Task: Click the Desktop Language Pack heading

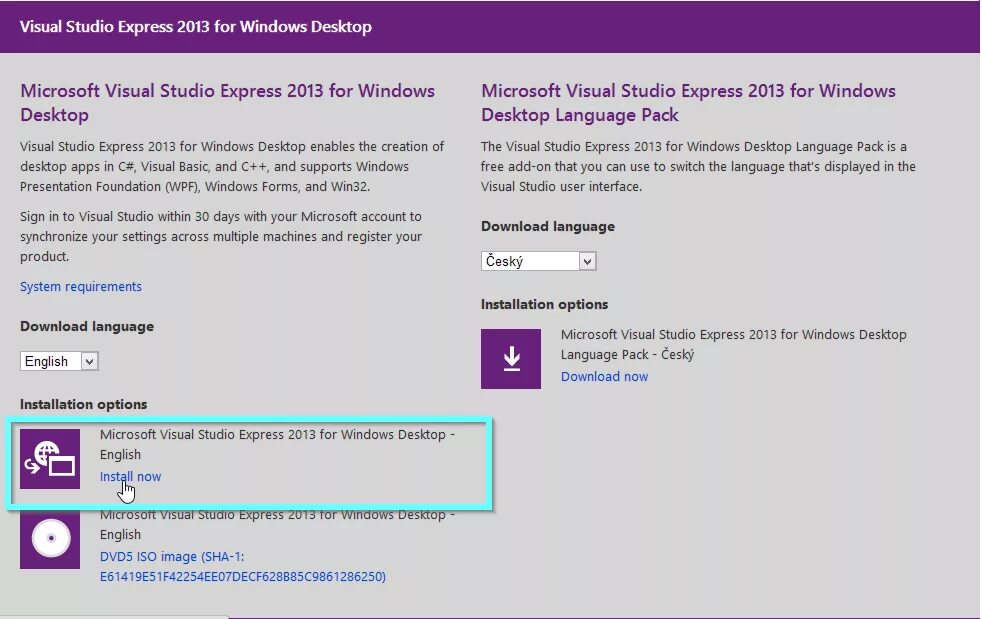Action: tap(688, 103)
